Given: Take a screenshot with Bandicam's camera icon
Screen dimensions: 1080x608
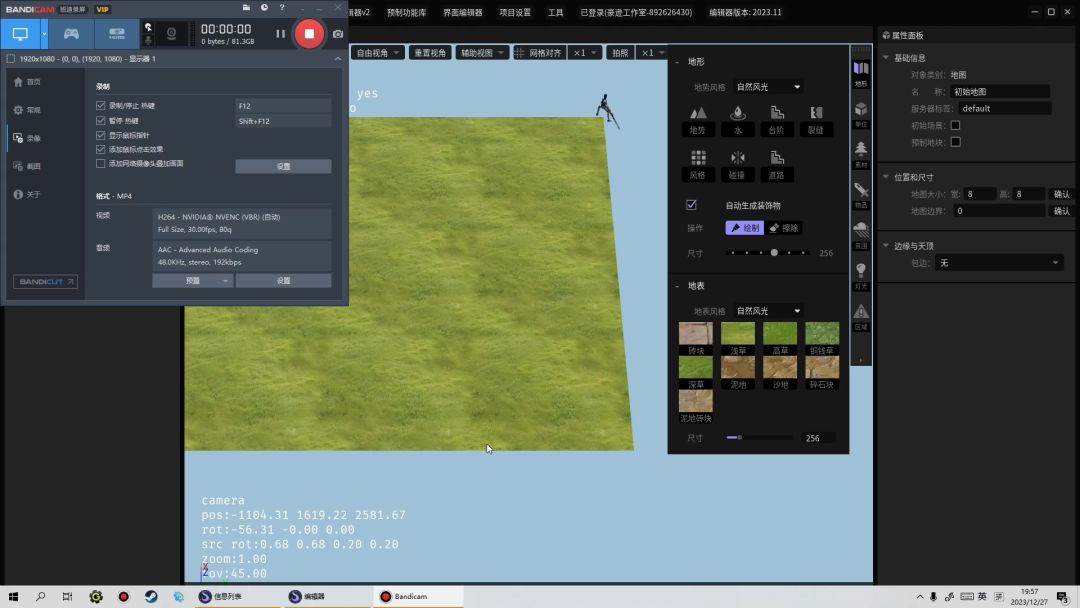Looking at the screenshot, I should 338,34.
